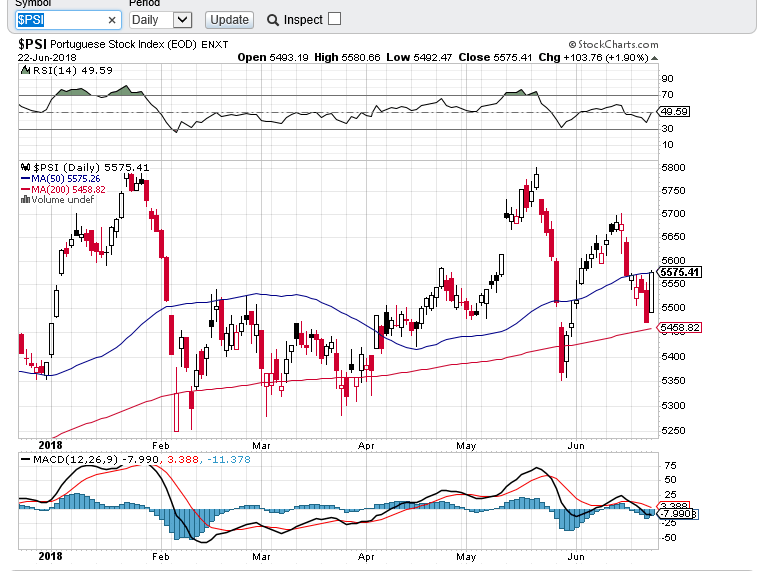Open the StockCharts.com copyright link
The image size is (764, 571).
coord(613,44)
